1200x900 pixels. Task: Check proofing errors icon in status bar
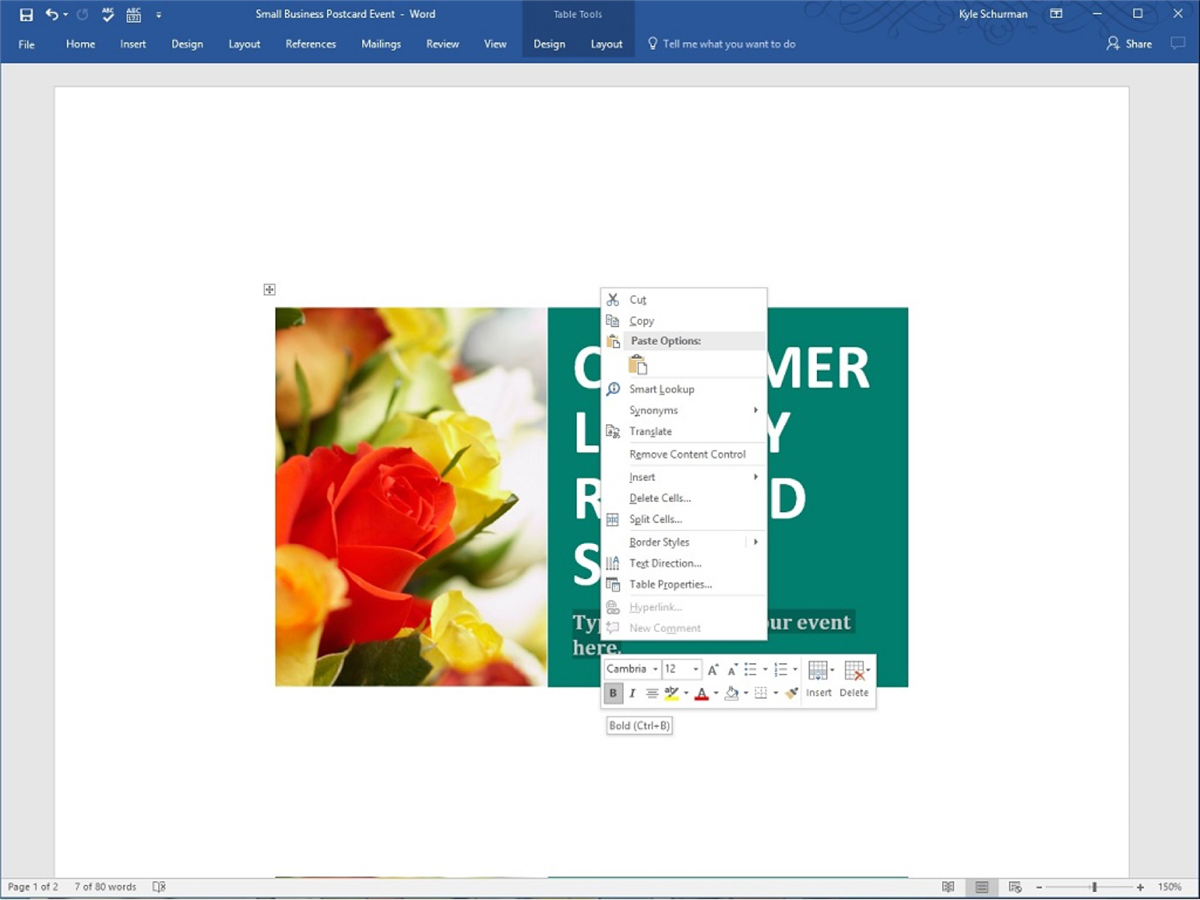[x=159, y=886]
